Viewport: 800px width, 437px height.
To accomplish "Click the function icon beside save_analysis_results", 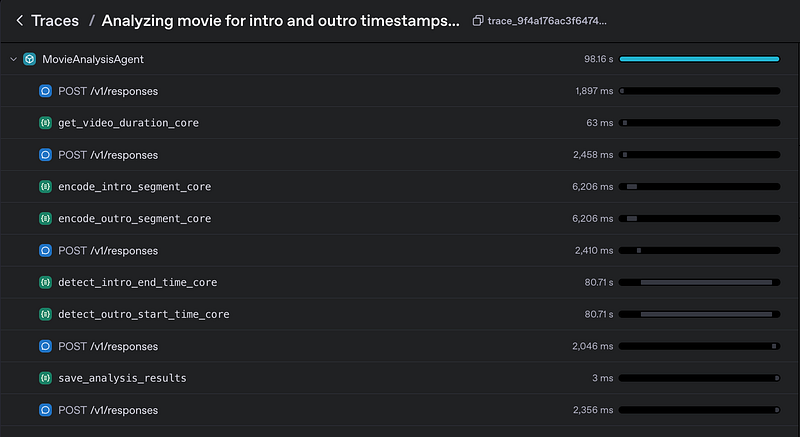I will click(45, 378).
